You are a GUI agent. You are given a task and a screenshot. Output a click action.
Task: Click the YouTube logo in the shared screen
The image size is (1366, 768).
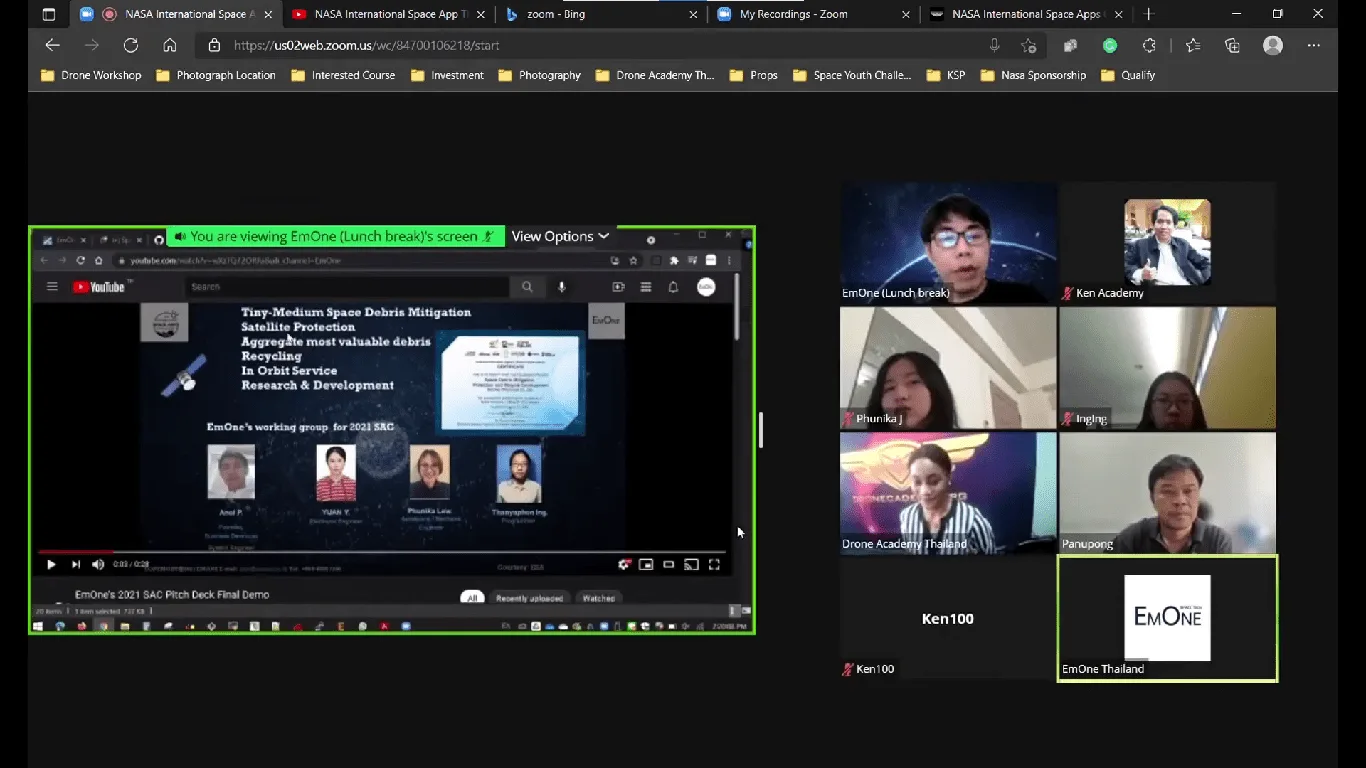[x=98, y=287]
